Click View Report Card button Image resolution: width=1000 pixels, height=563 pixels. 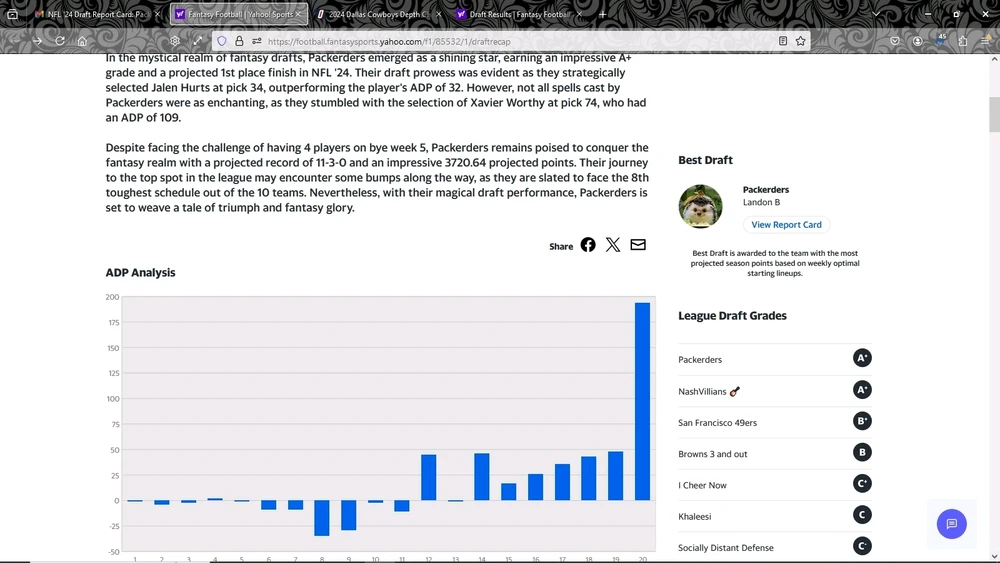pos(786,224)
